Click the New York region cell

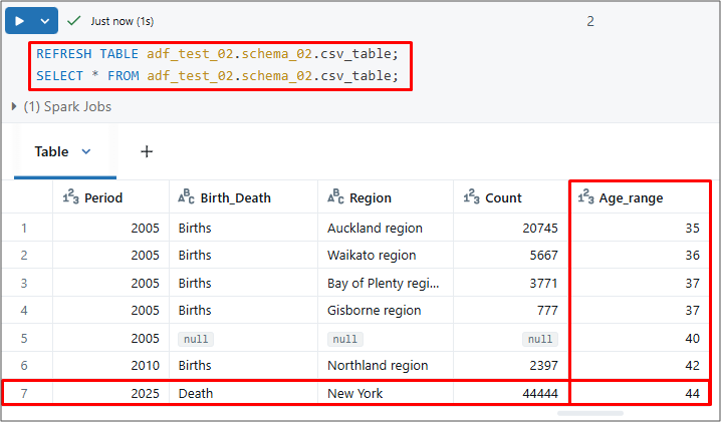click(x=355, y=394)
